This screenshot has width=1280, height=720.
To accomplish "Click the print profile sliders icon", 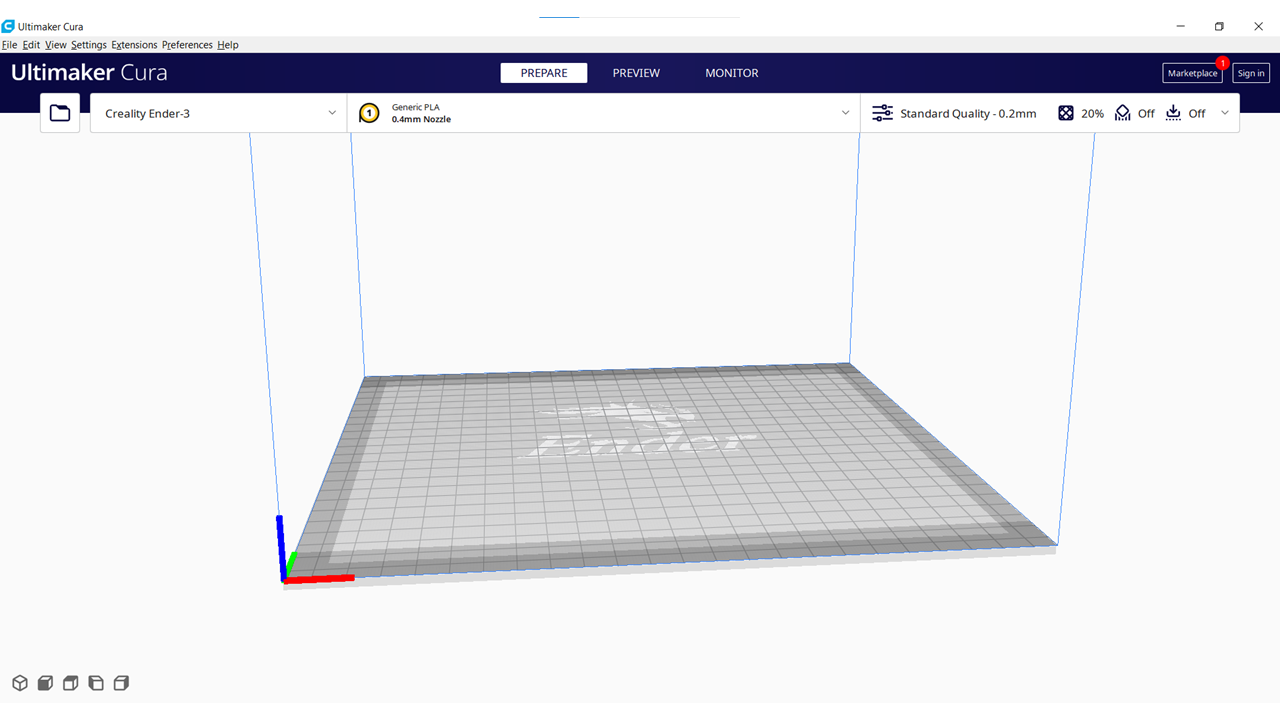I will (x=882, y=113).
